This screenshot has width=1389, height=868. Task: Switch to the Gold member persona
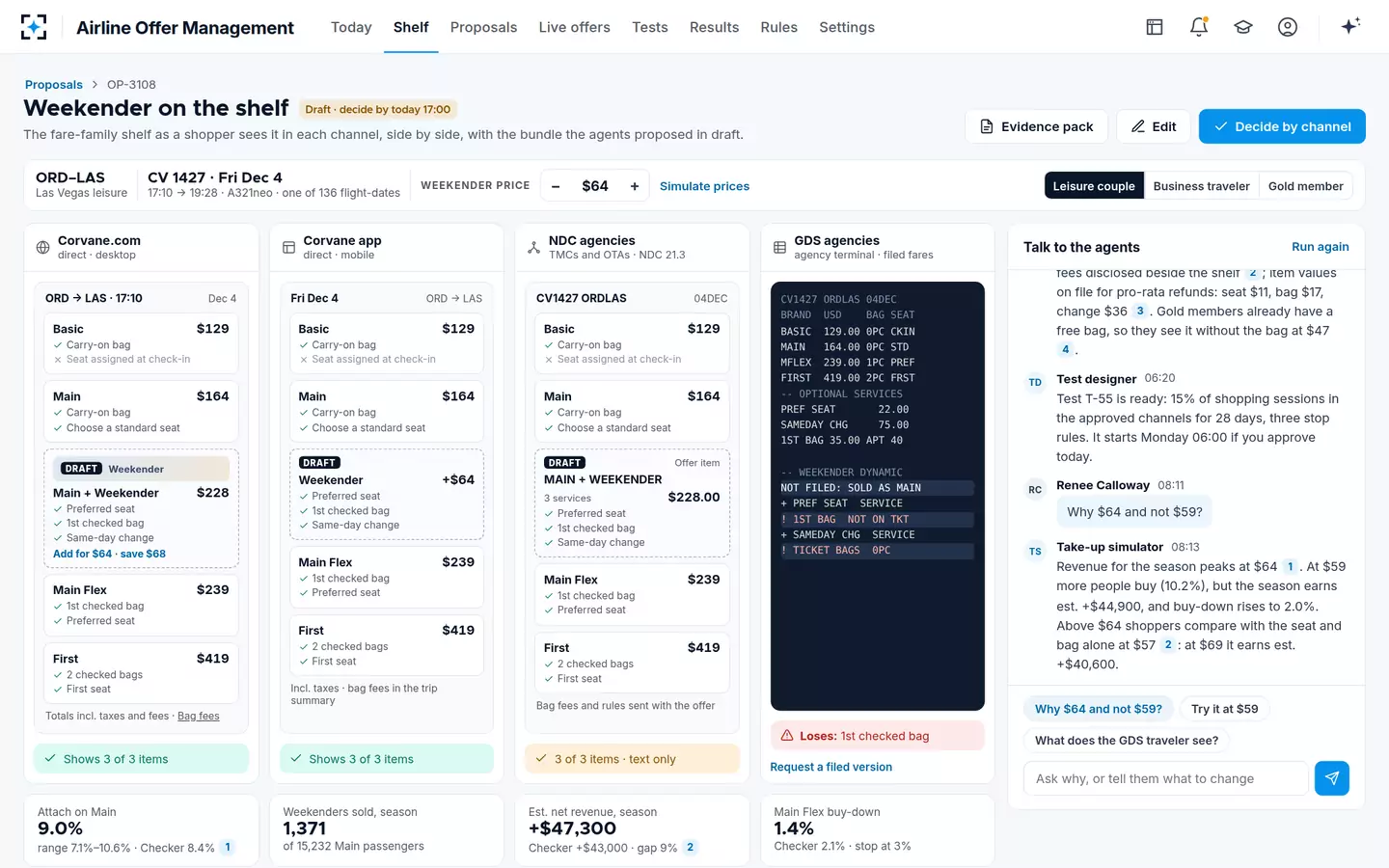click(x=1305, y=186)
